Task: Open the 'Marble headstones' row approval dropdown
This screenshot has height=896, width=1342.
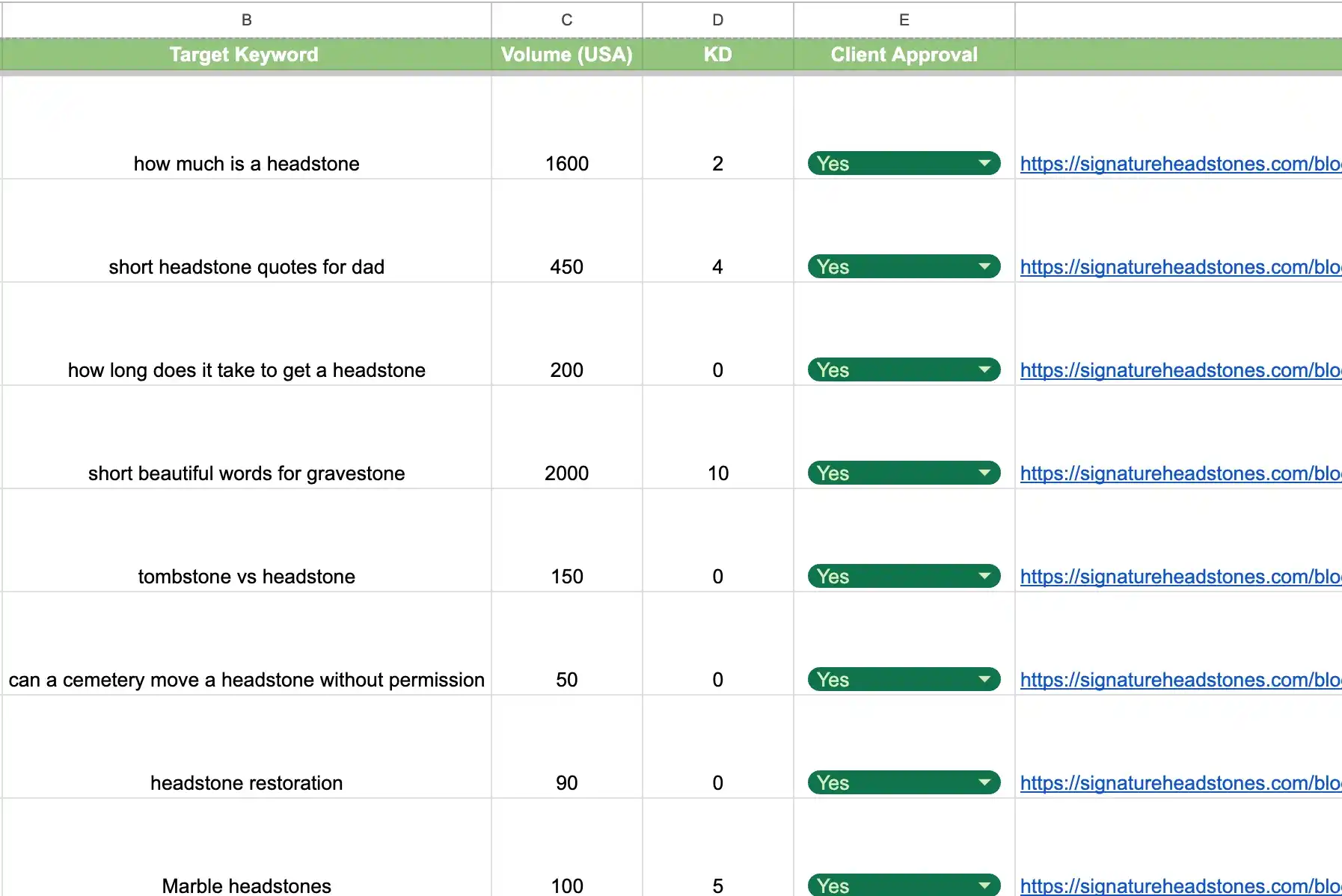Action: pos(984,886)
